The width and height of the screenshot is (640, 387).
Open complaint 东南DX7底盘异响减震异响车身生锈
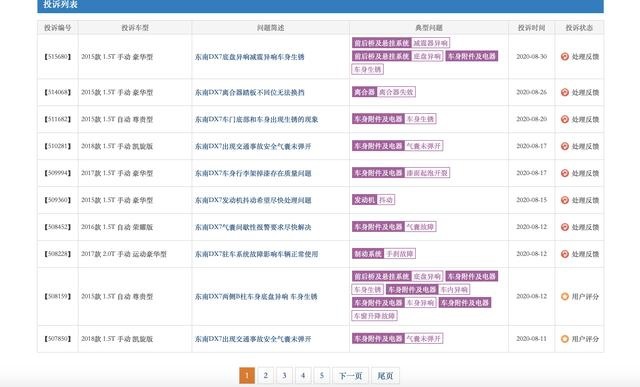(249, 57)
